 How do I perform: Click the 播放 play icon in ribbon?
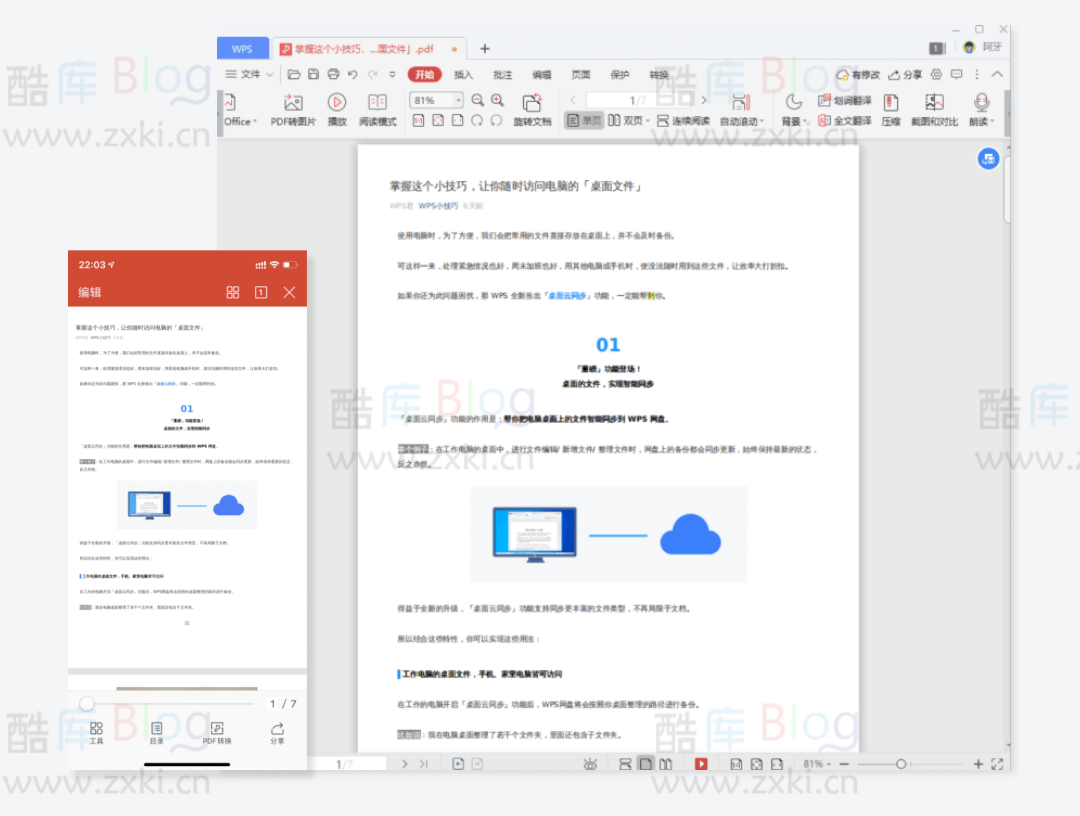coord(337,102)
